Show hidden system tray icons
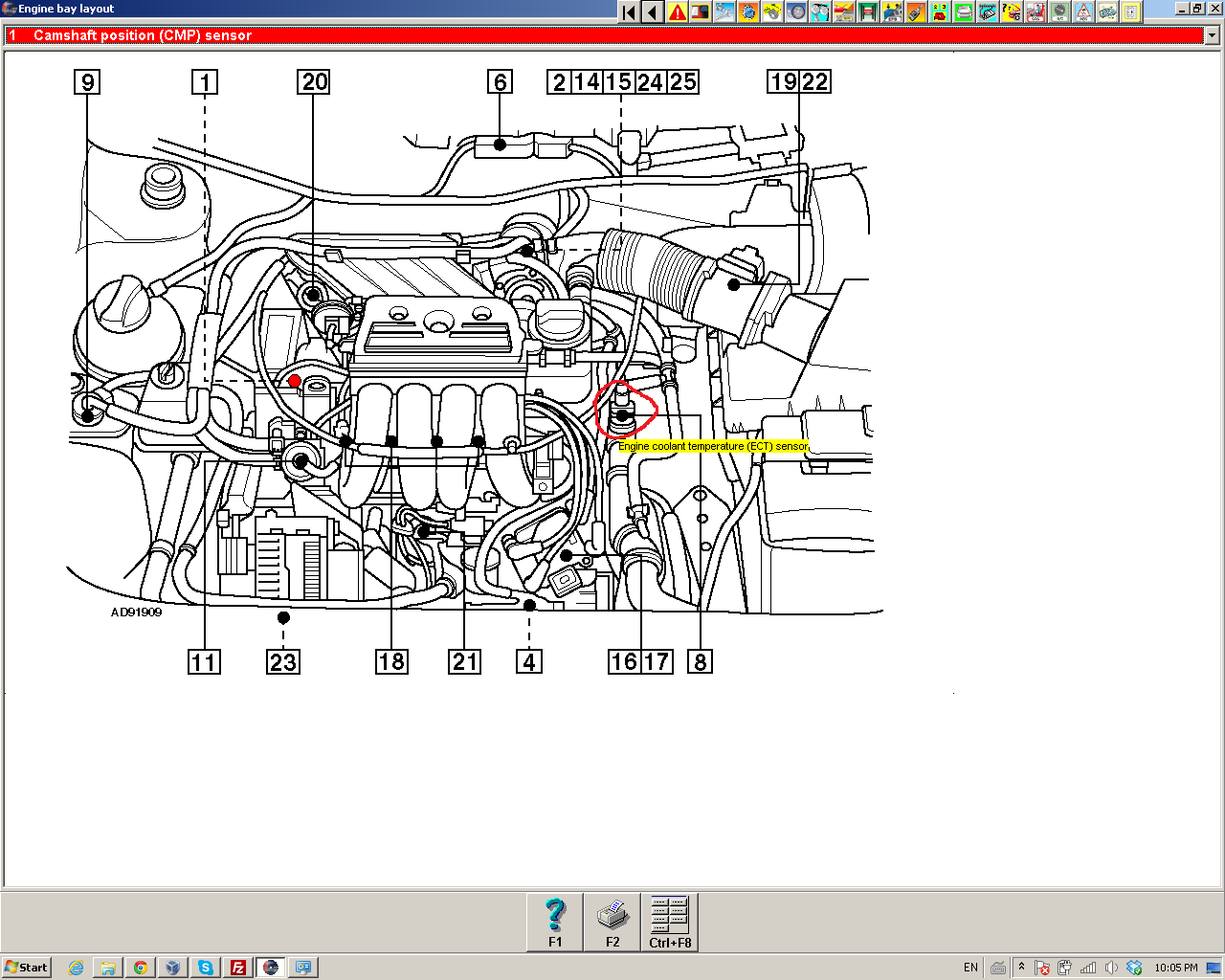This screenshot has width=1225, height=980. click(1021, 968)
